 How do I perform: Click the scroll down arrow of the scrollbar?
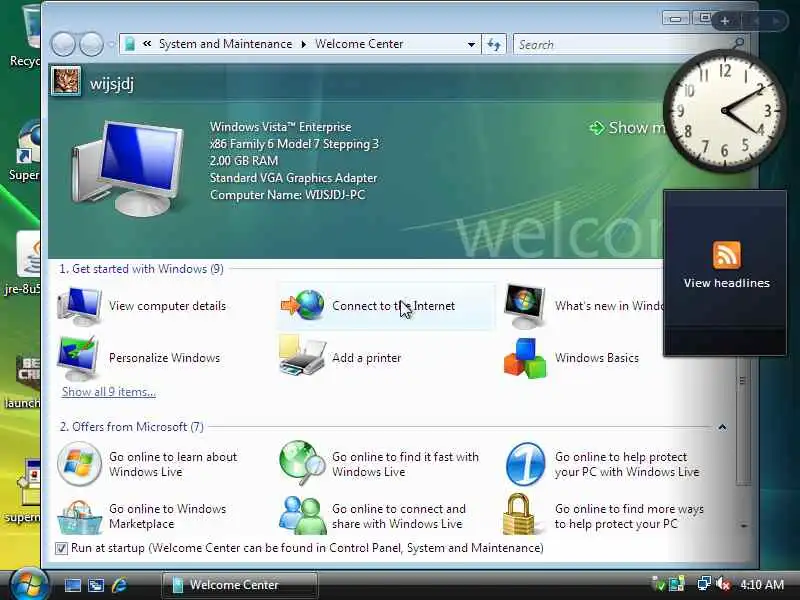click(x=743, y=526)
